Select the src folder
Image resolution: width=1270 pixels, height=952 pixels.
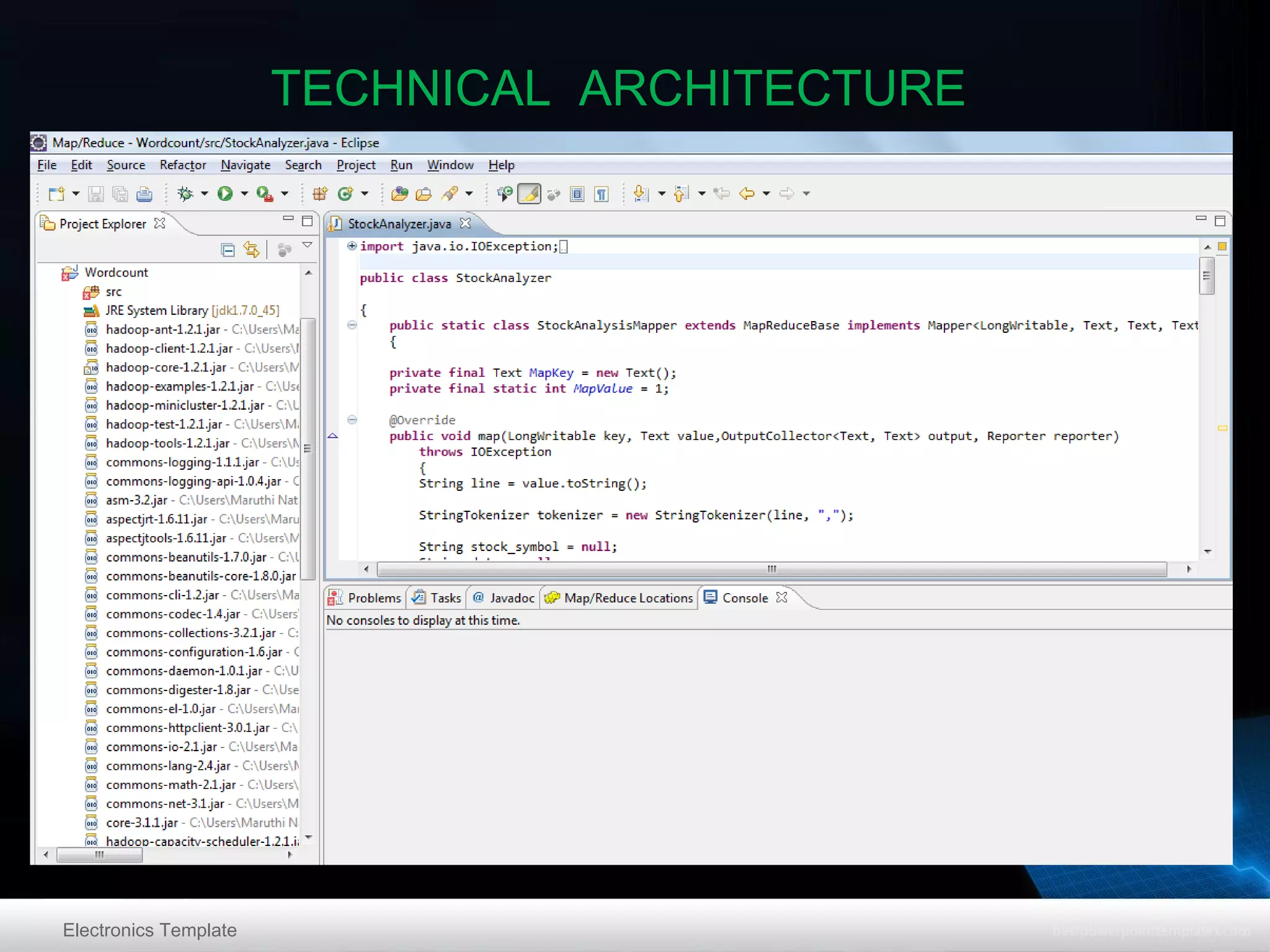point(113,291)
